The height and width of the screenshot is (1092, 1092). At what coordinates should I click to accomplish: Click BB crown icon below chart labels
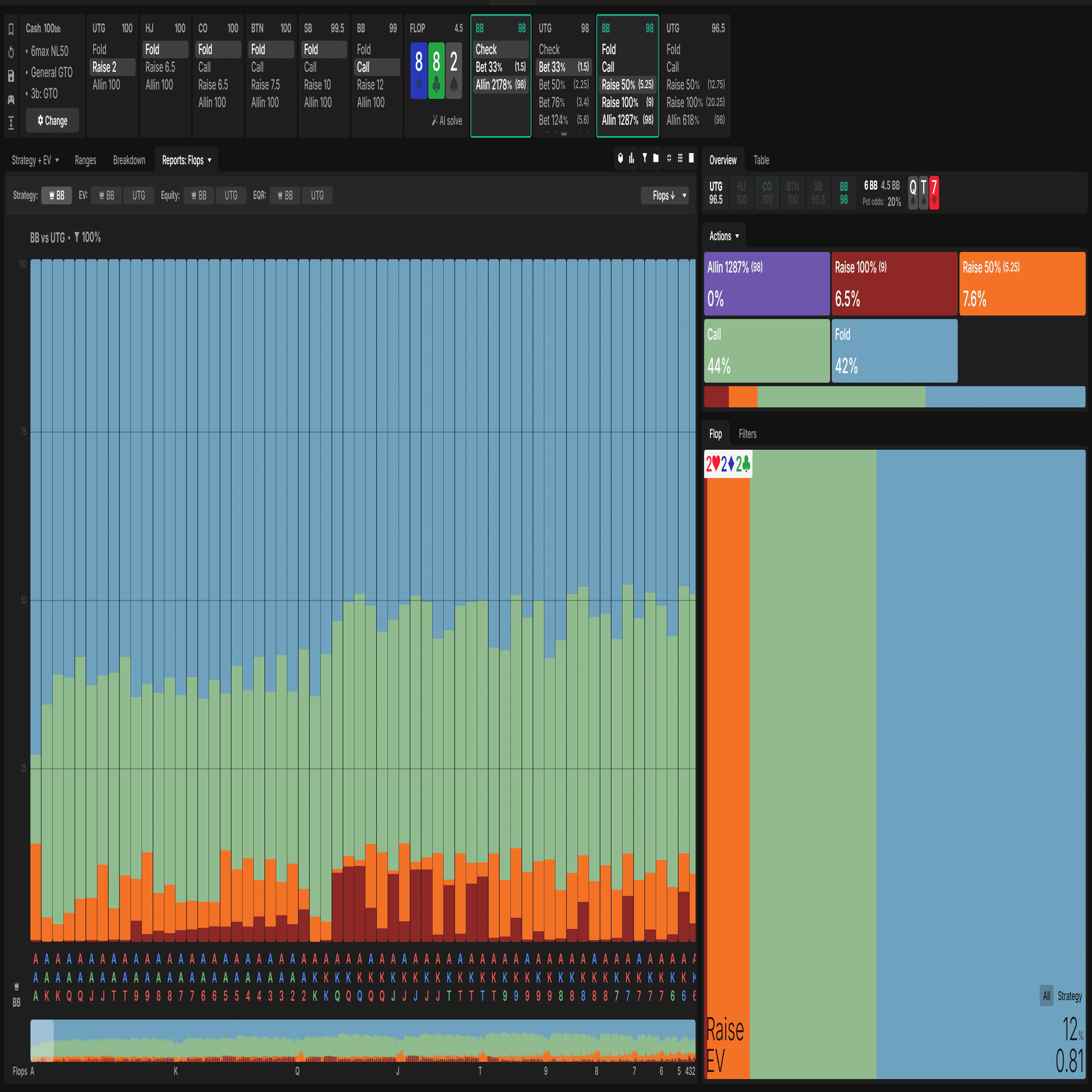click(16, 987)
